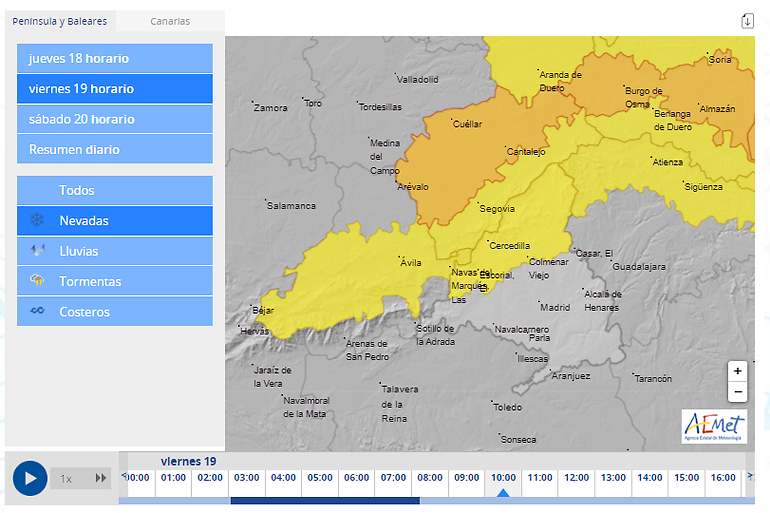Jump to 12:00 on the timeline

coord(577,478)
